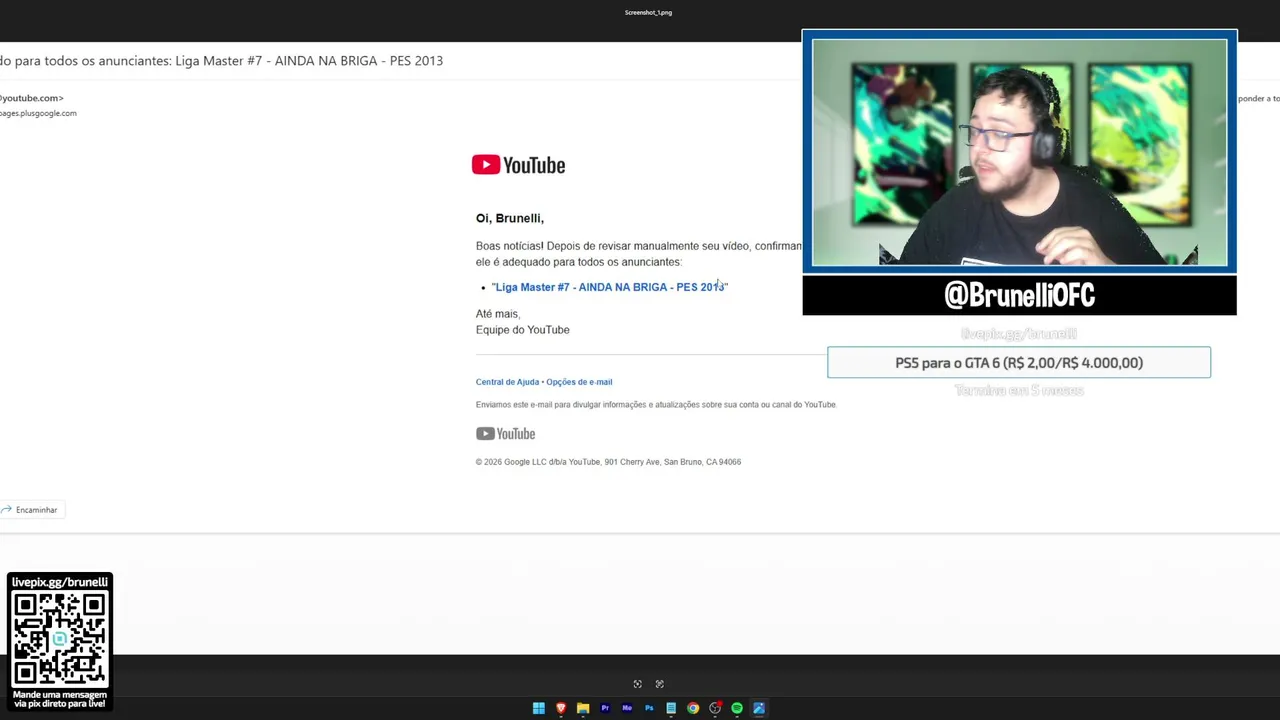
Task: Click the Google LLC copyright address line
Action: [608, 462]
